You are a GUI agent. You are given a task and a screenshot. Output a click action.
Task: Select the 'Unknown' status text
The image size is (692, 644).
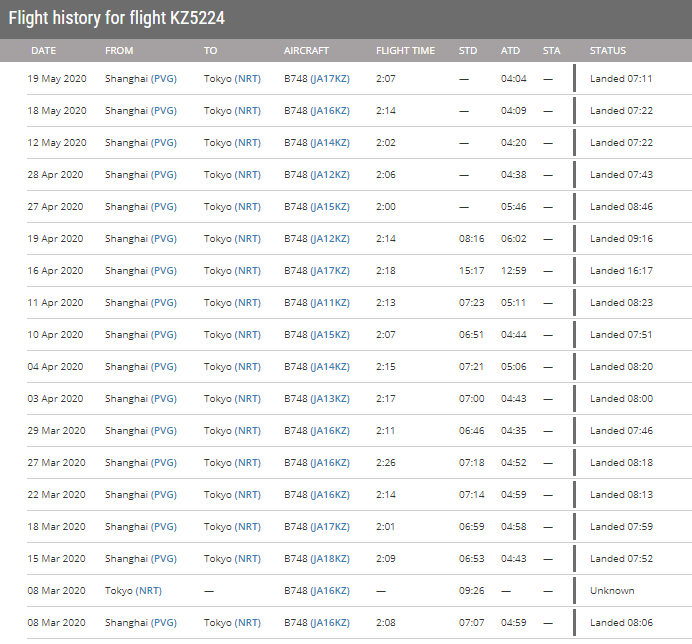point(612,591)
